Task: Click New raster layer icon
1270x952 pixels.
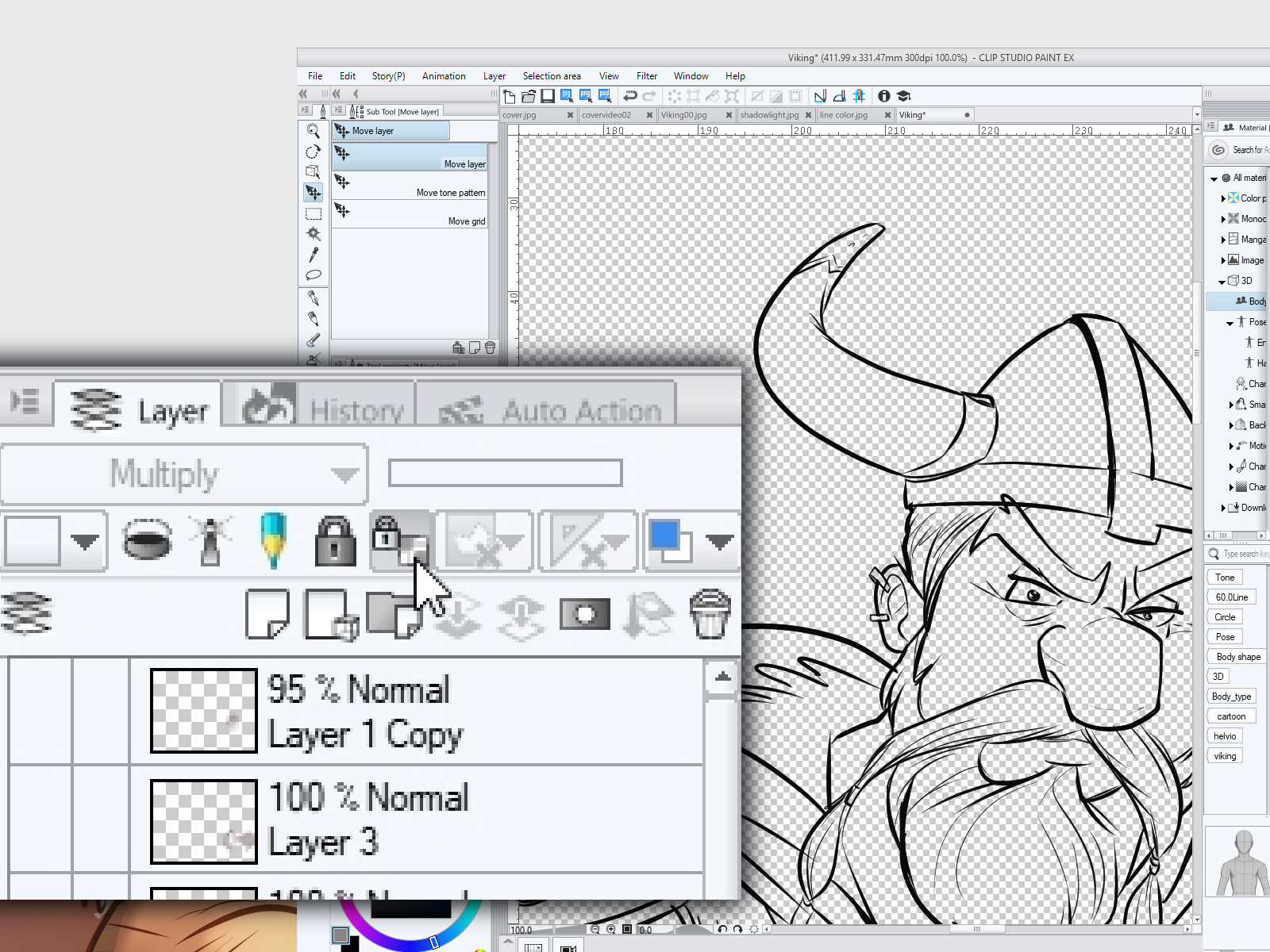Action: click(x=267, y=614)
